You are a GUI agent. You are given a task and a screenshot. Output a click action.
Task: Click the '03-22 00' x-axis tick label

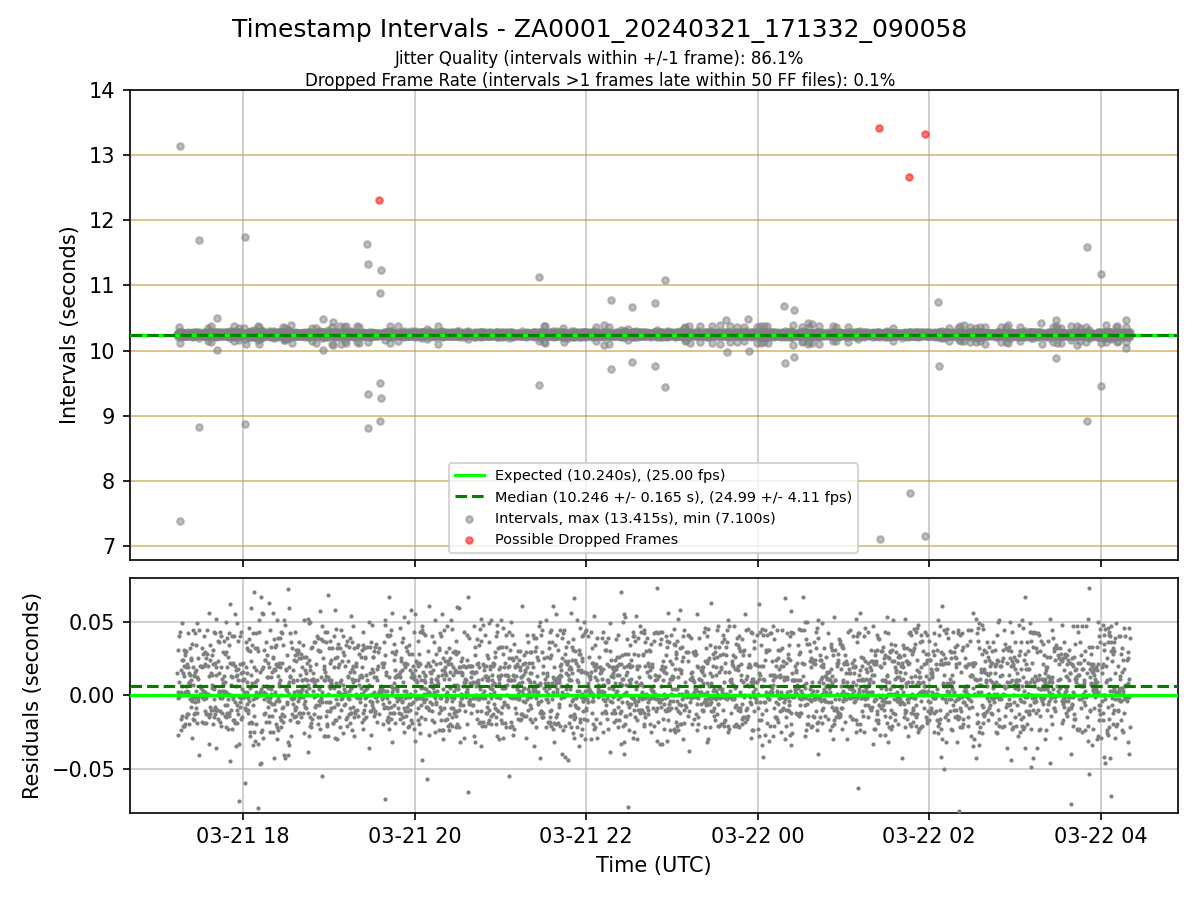pyautogui.click(x=758, y=837)
